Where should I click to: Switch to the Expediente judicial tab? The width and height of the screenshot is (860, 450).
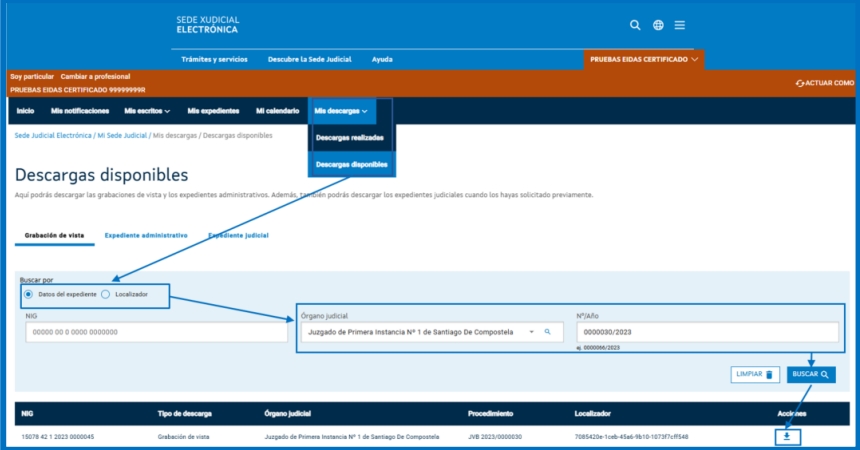pos(238,235)
